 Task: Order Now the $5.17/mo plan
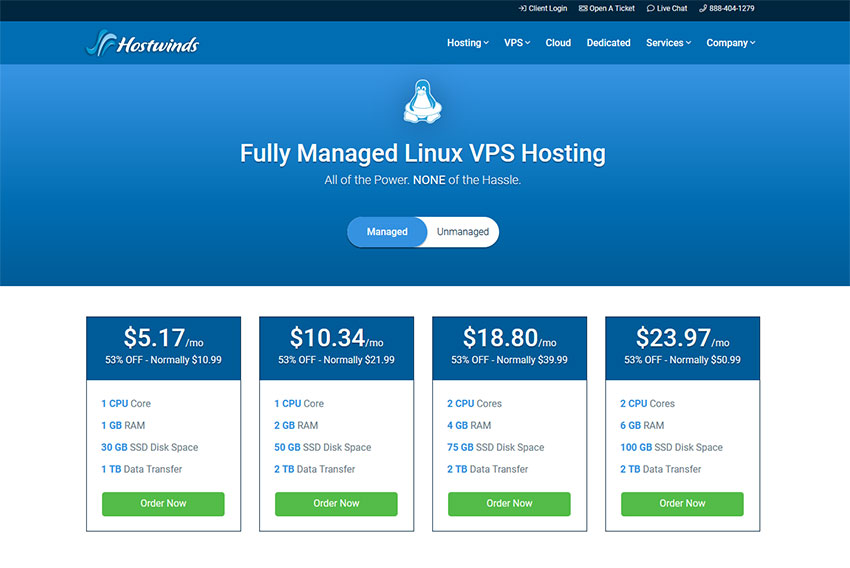tap(163, 504)
